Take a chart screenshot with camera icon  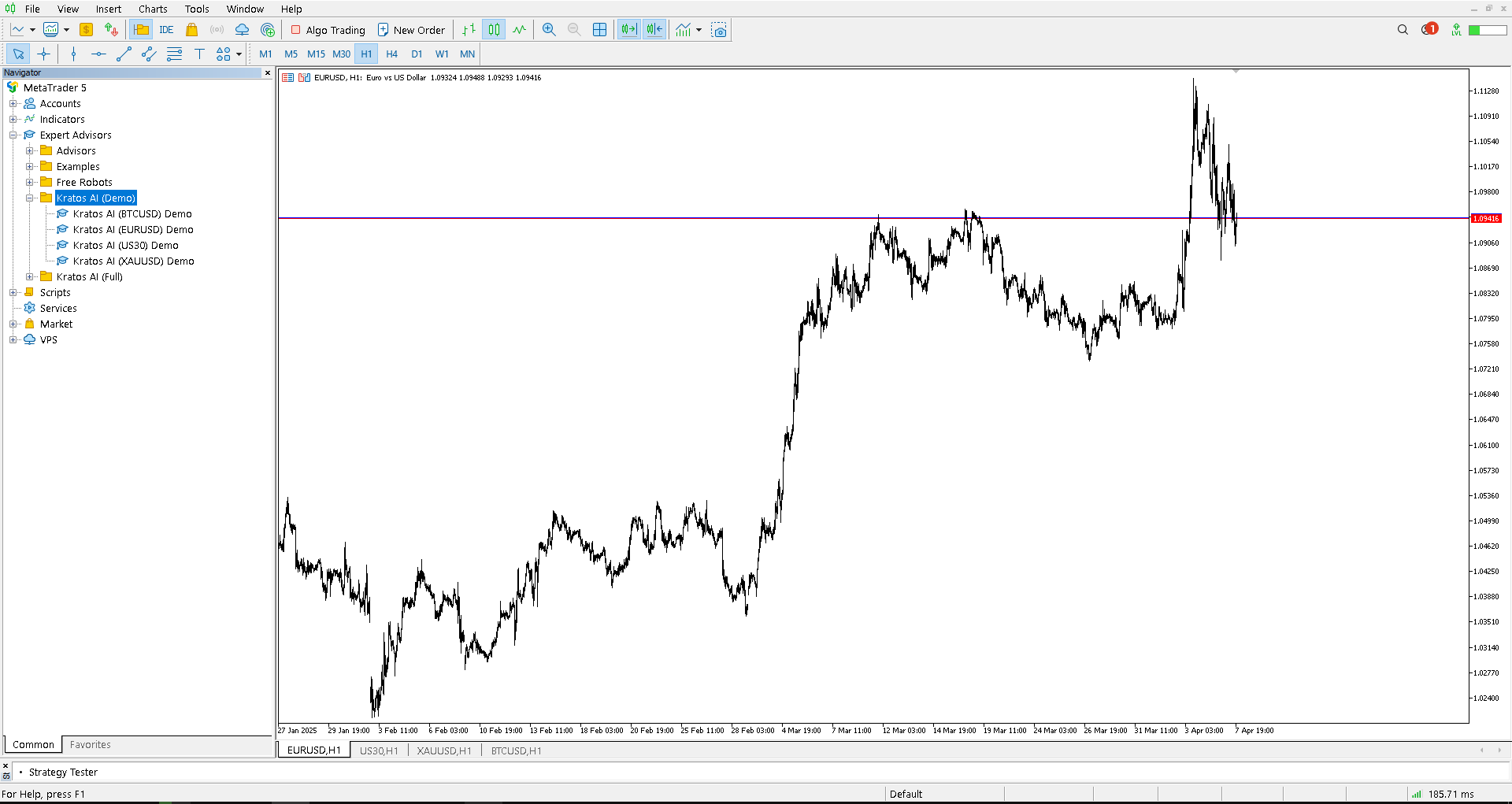click(719, 30)
